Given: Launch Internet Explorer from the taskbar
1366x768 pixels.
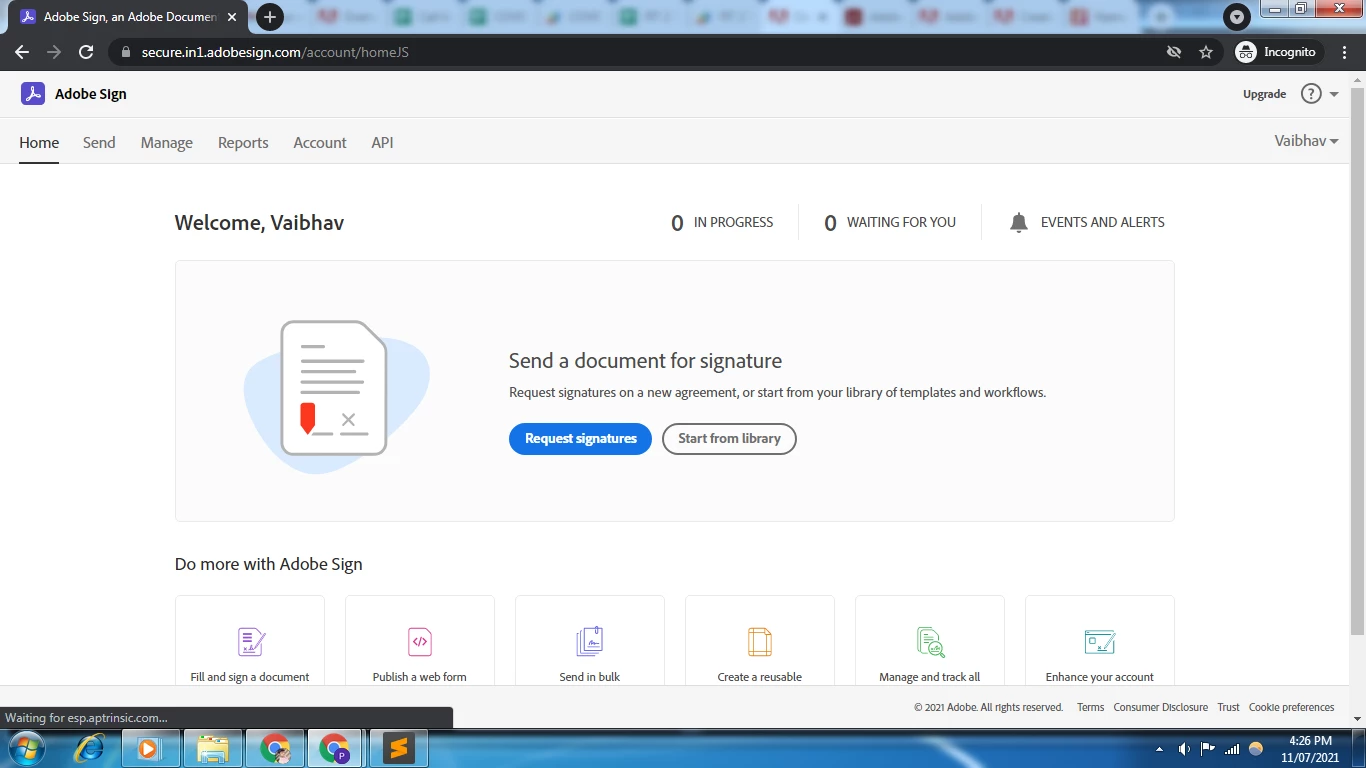Looking at the screenshot, I should tap(91, 748).
